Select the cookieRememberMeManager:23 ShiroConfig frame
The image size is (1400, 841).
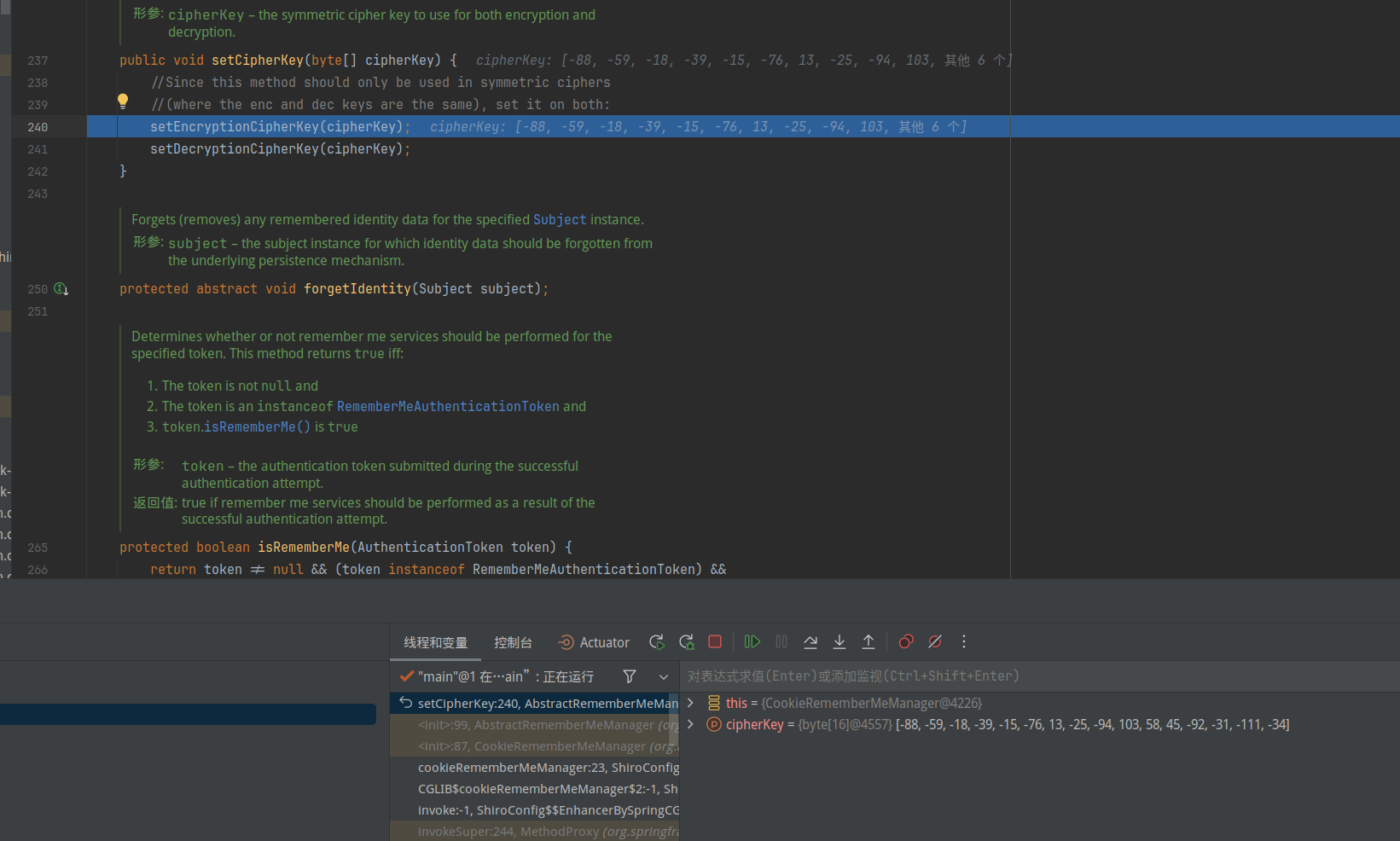[x=535, y=768]
